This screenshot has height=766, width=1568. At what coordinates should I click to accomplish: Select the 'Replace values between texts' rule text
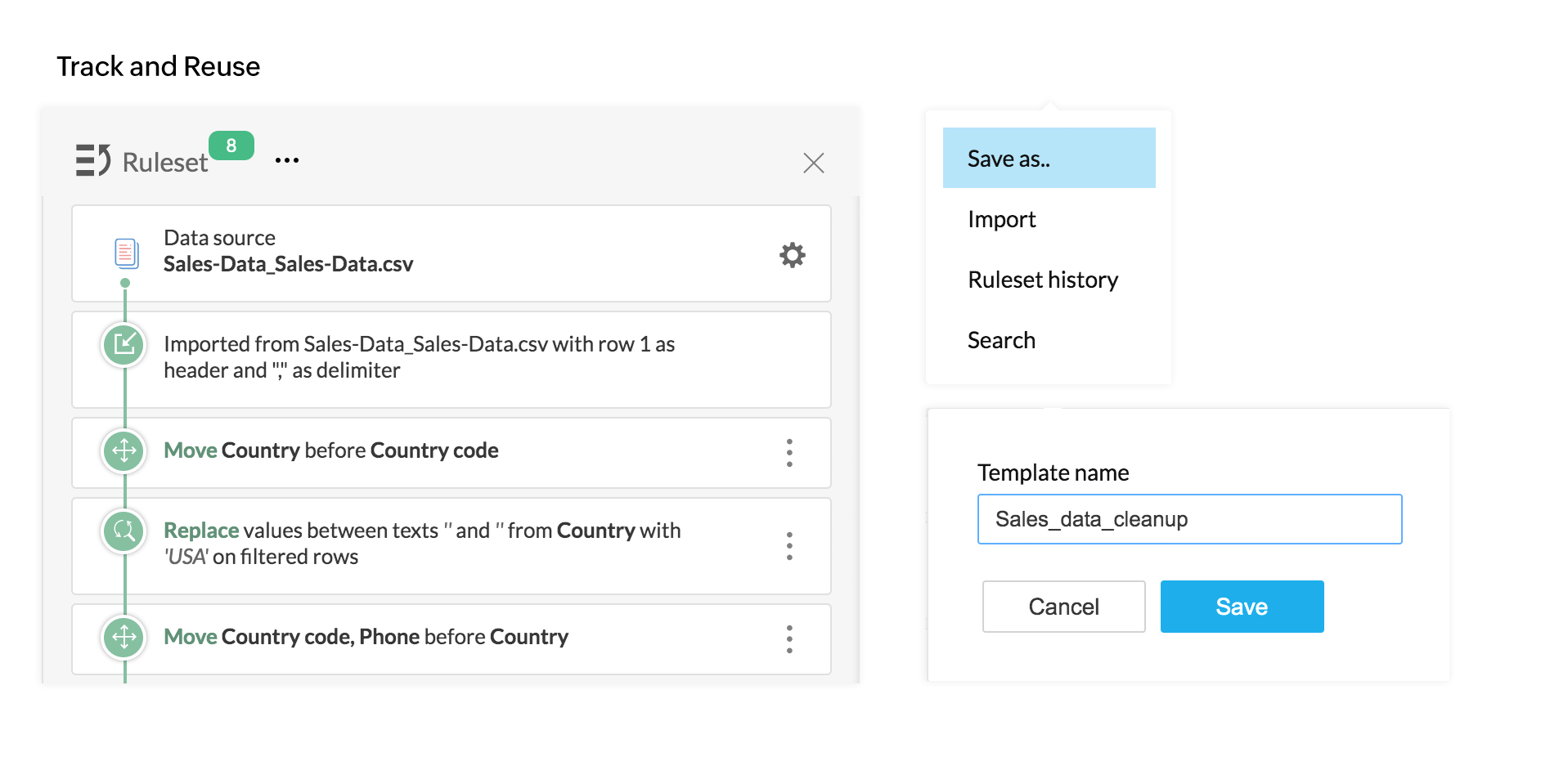click(x=422, y=544)
